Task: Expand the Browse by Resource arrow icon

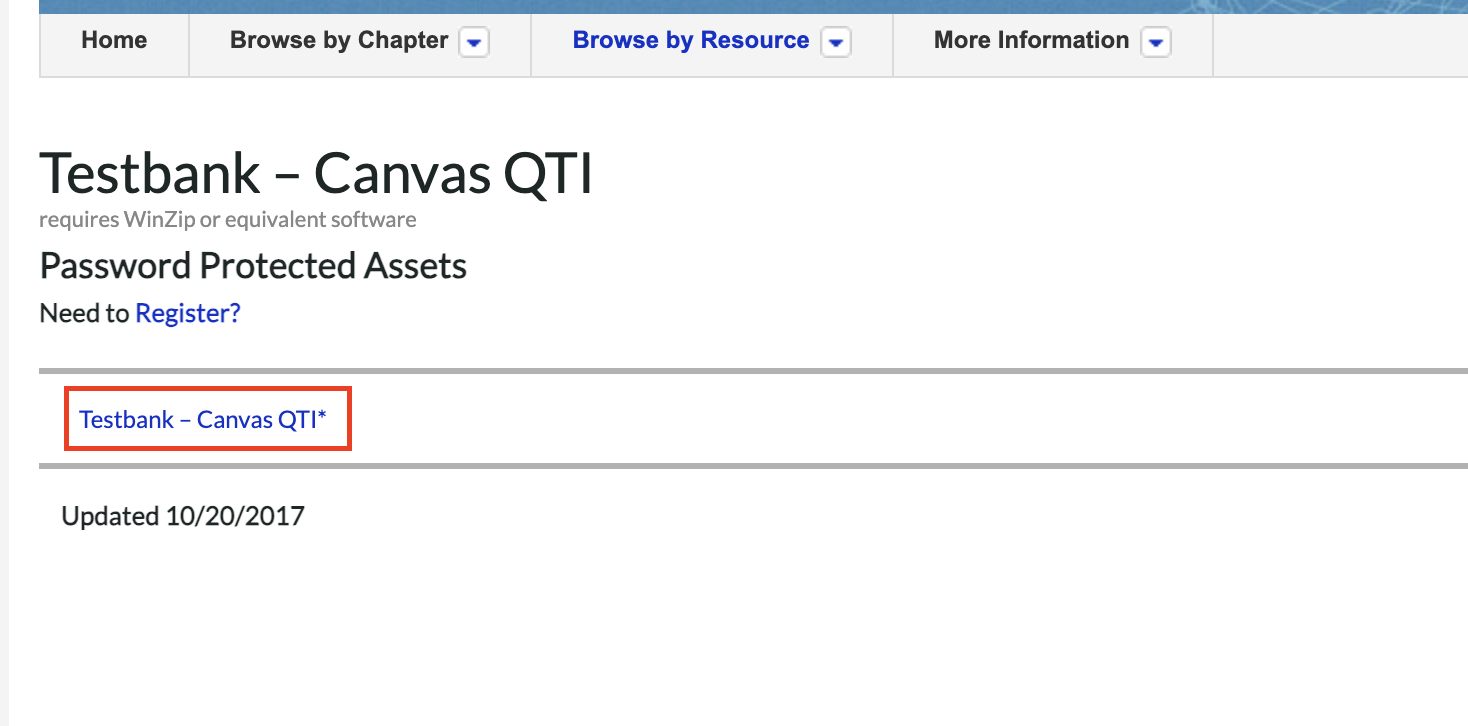Action: tap(835, 42)
